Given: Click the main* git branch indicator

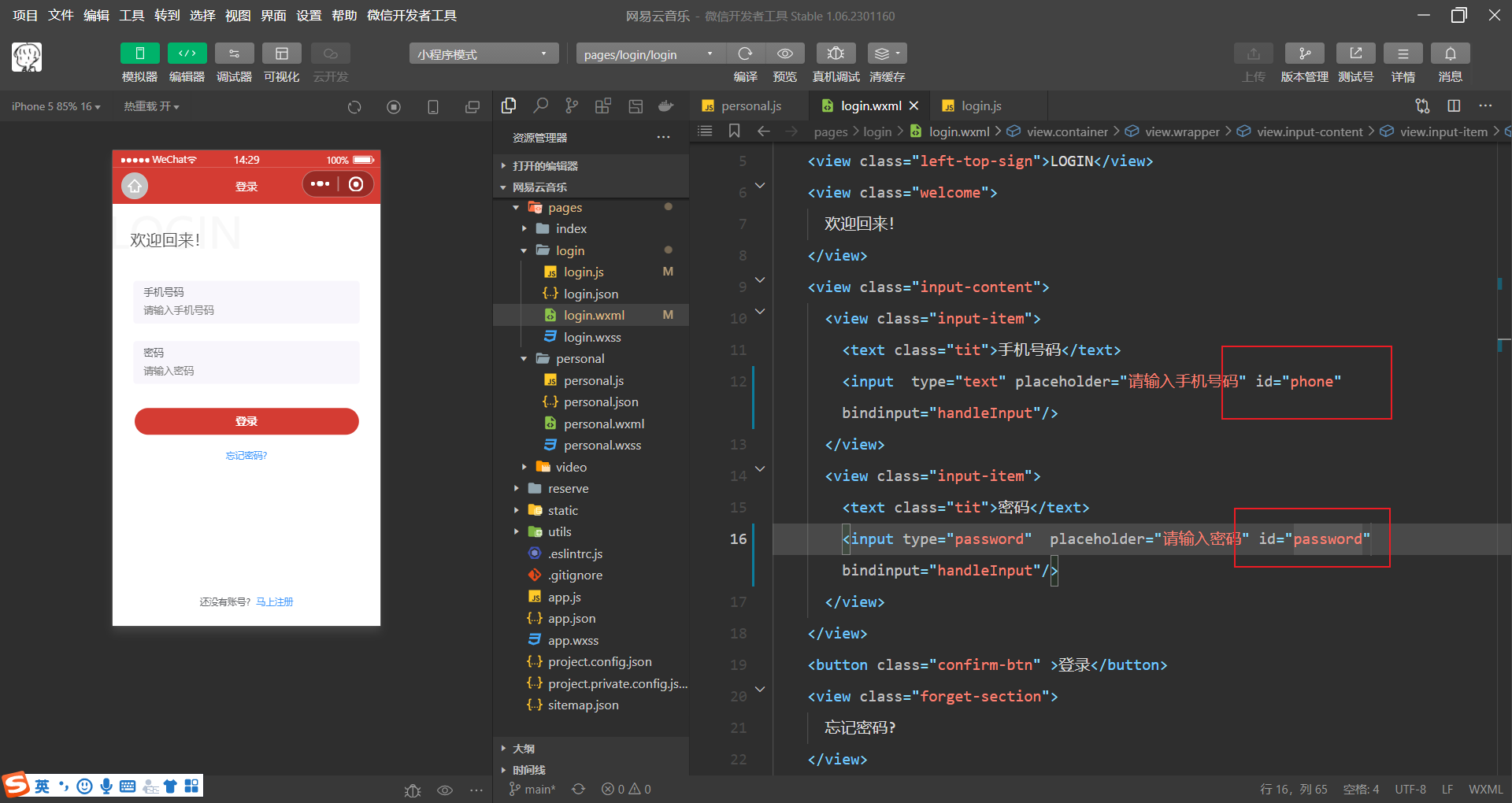Looking at the screenshot, I should (532, 789).
